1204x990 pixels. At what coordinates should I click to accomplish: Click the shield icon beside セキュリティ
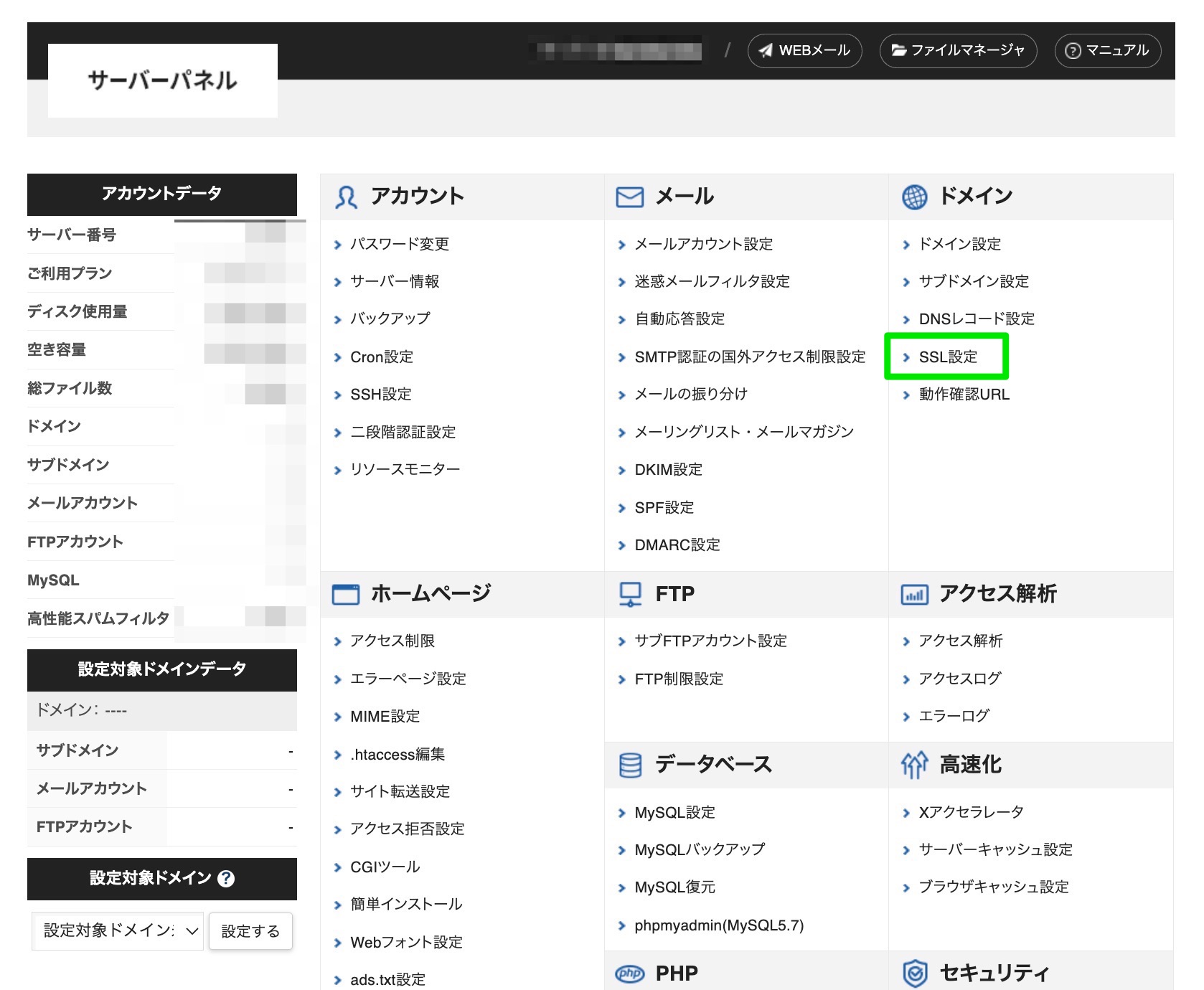point(915,973)
